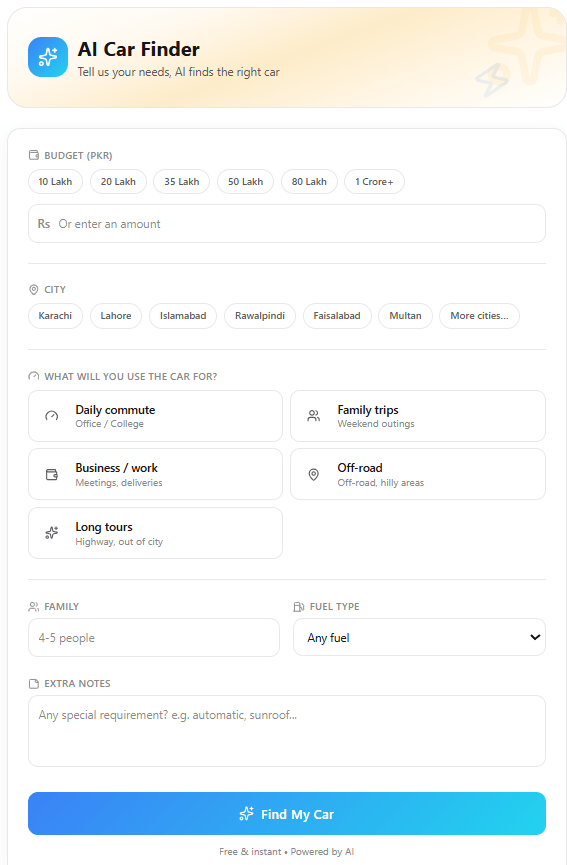
Task: Click the sparkle icon on Find My Car
Action: (x=247, y=814)
